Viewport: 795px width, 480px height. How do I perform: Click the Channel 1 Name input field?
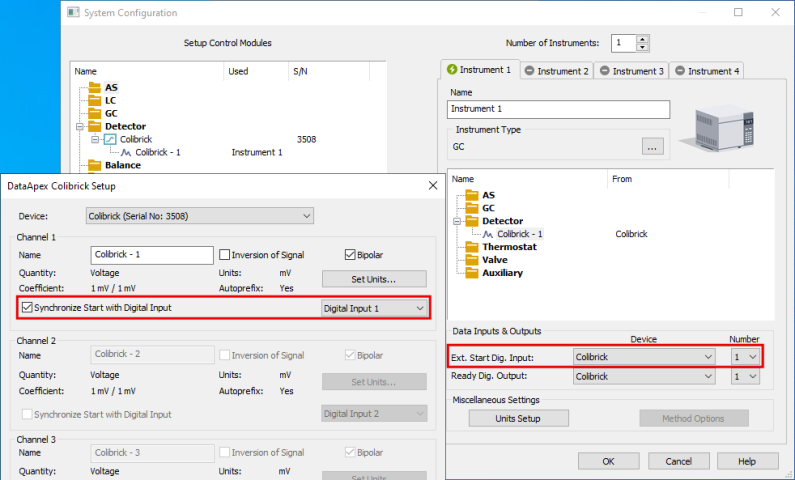click(x=152, y=255)
